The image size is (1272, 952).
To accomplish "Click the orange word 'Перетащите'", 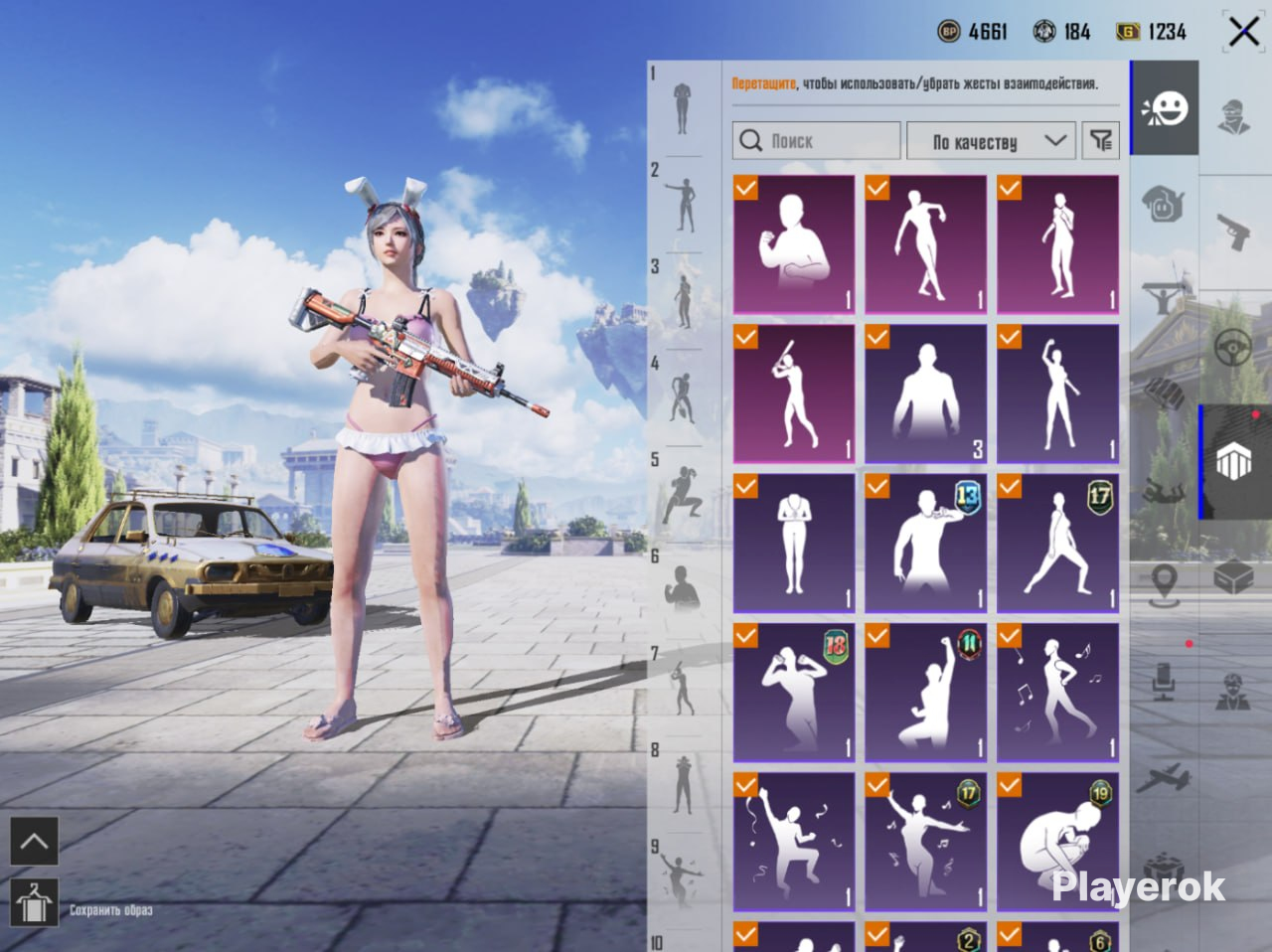I will coord(764,84).
